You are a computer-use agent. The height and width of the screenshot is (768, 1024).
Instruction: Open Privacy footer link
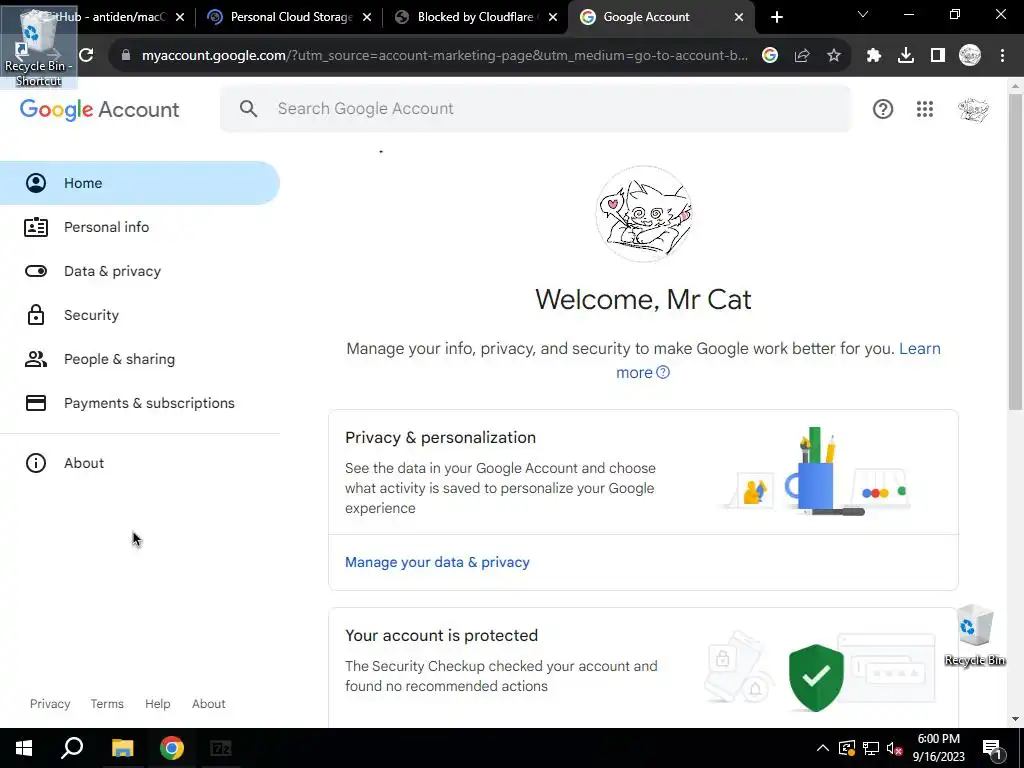pos(50,704)
